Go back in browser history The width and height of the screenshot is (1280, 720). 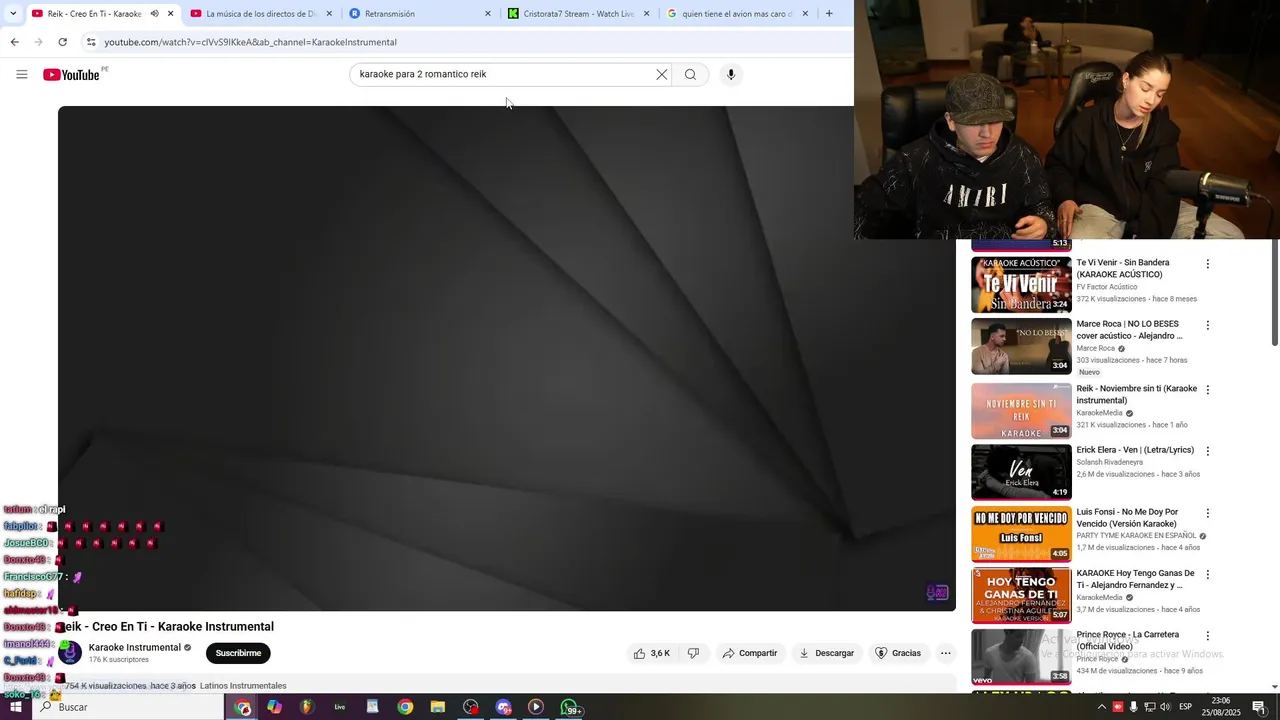(14, 42)
